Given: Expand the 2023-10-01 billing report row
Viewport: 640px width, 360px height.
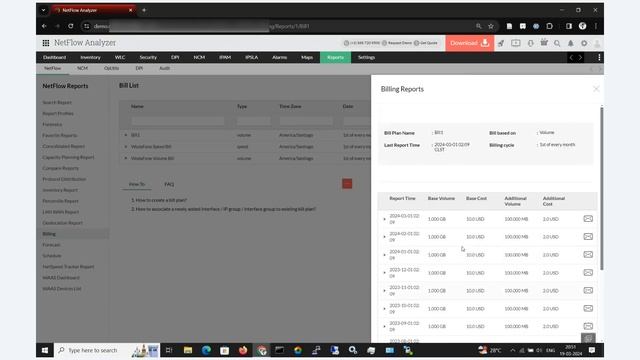Looking at the screenshot, I should click(384, 309).
